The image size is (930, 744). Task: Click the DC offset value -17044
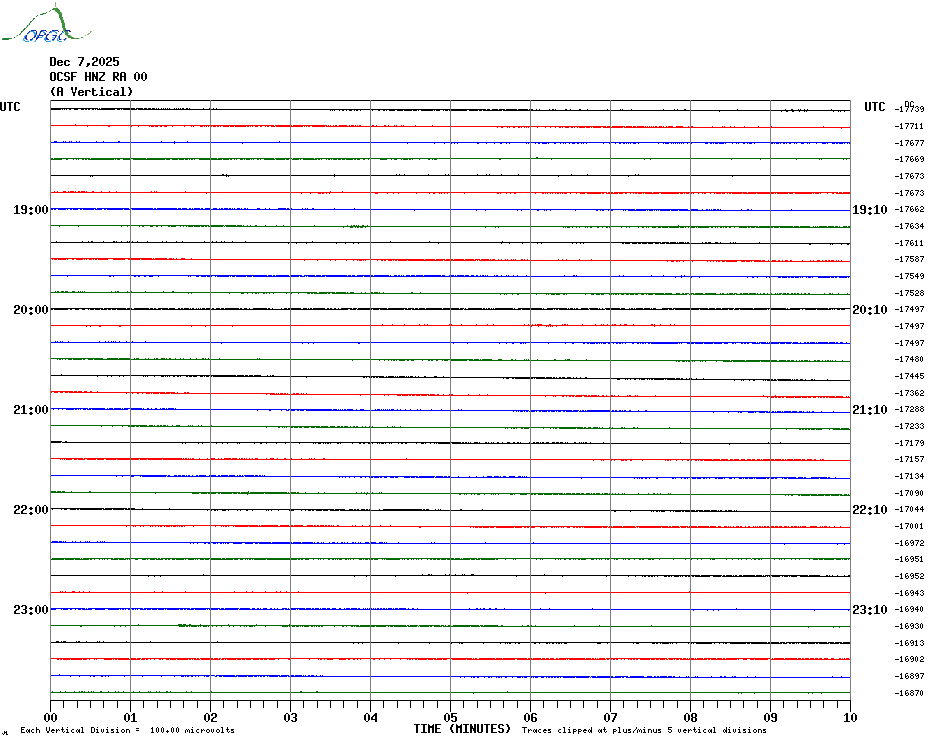point(909,510)
